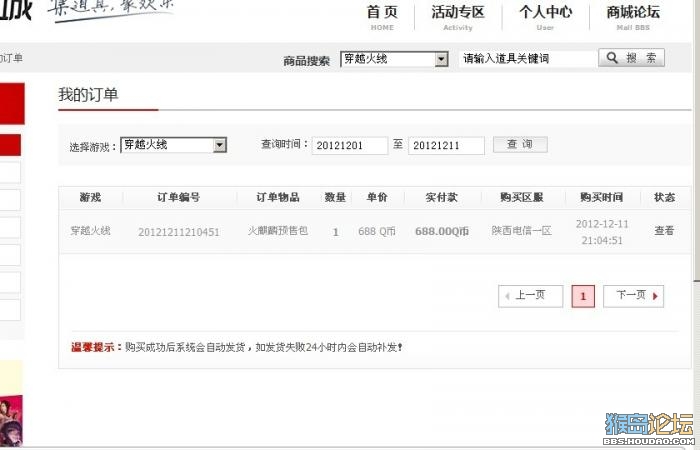Click the magnifier icon in search button
The height and width of the screenshot is (450, 700).
[x=612, y=58]
